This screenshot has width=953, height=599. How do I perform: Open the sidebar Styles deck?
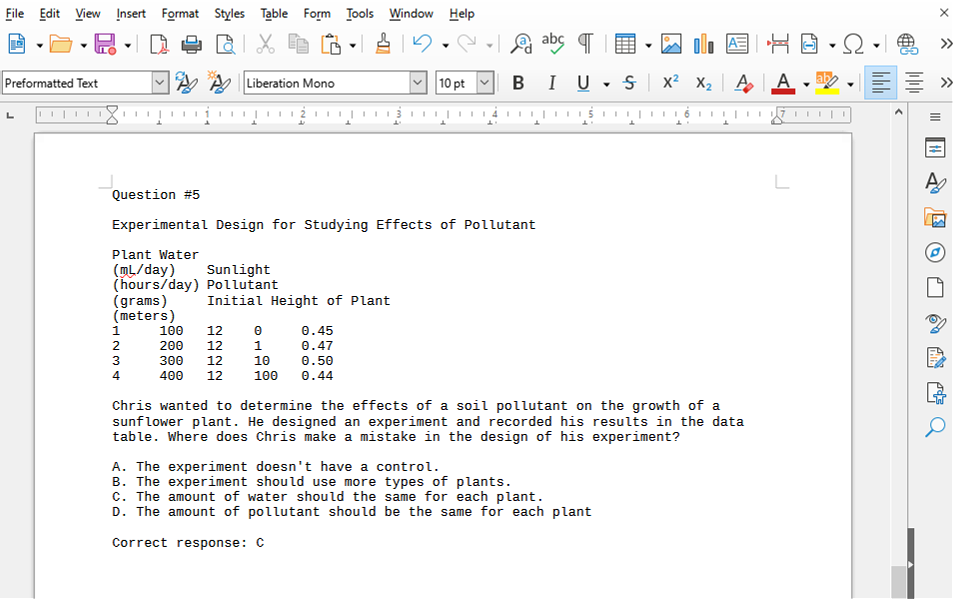pyautogui.click(x=935, y=182)
